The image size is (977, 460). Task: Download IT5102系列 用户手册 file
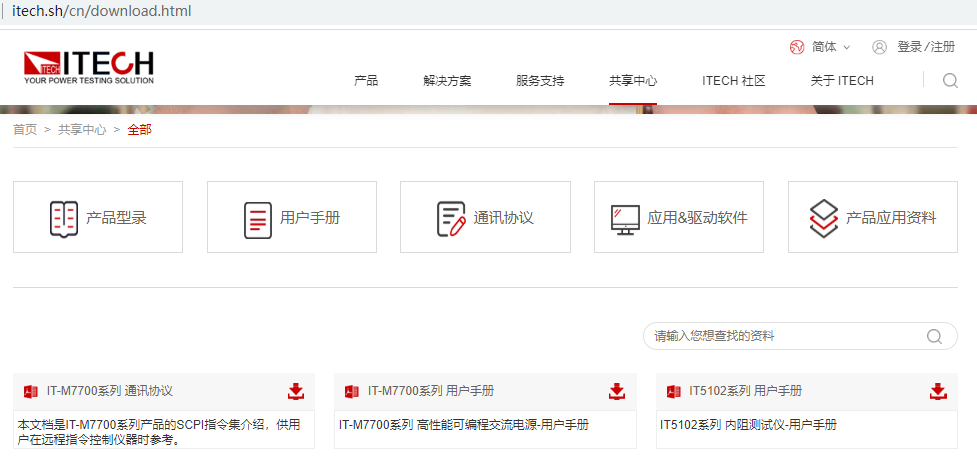tap(938, 391)
